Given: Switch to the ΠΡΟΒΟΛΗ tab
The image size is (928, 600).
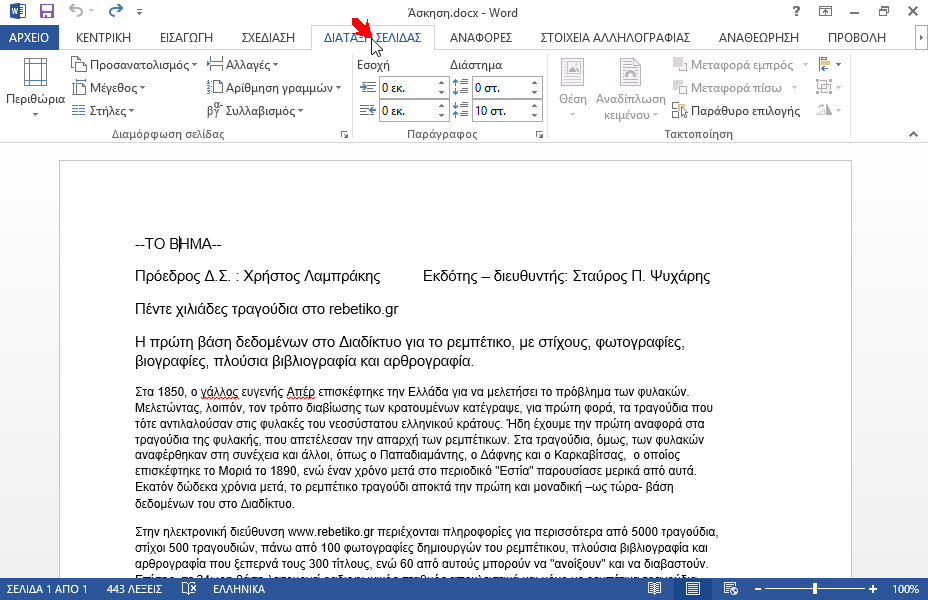Looking at the screenshot, I should (856, 37).
